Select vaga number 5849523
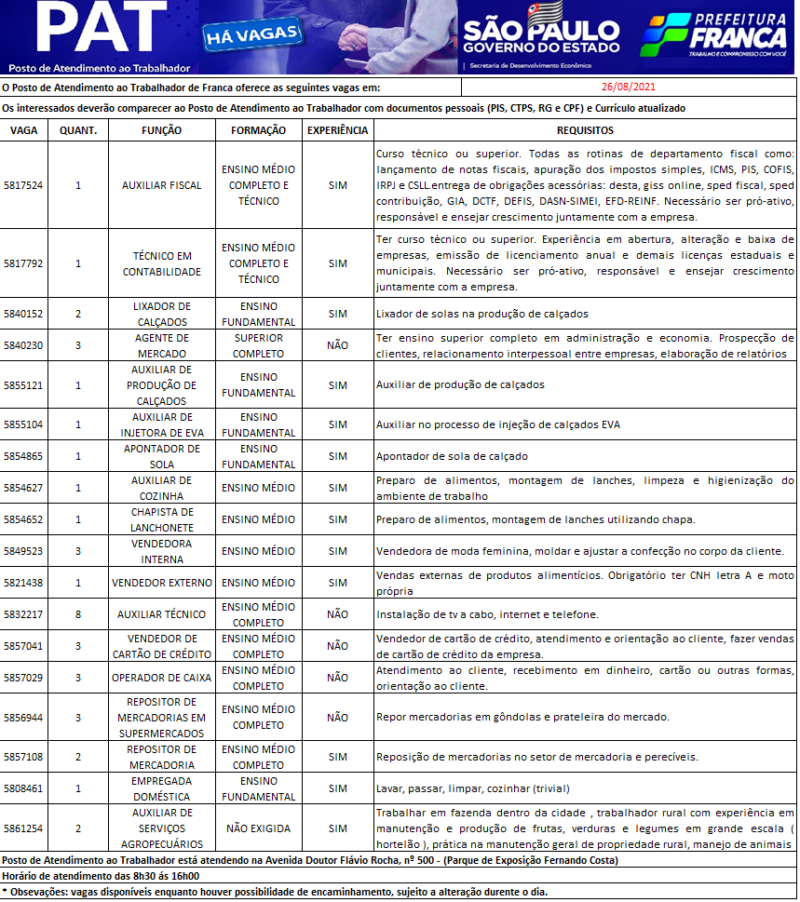This screenshot has width=800, height=902. coord(23,551)
